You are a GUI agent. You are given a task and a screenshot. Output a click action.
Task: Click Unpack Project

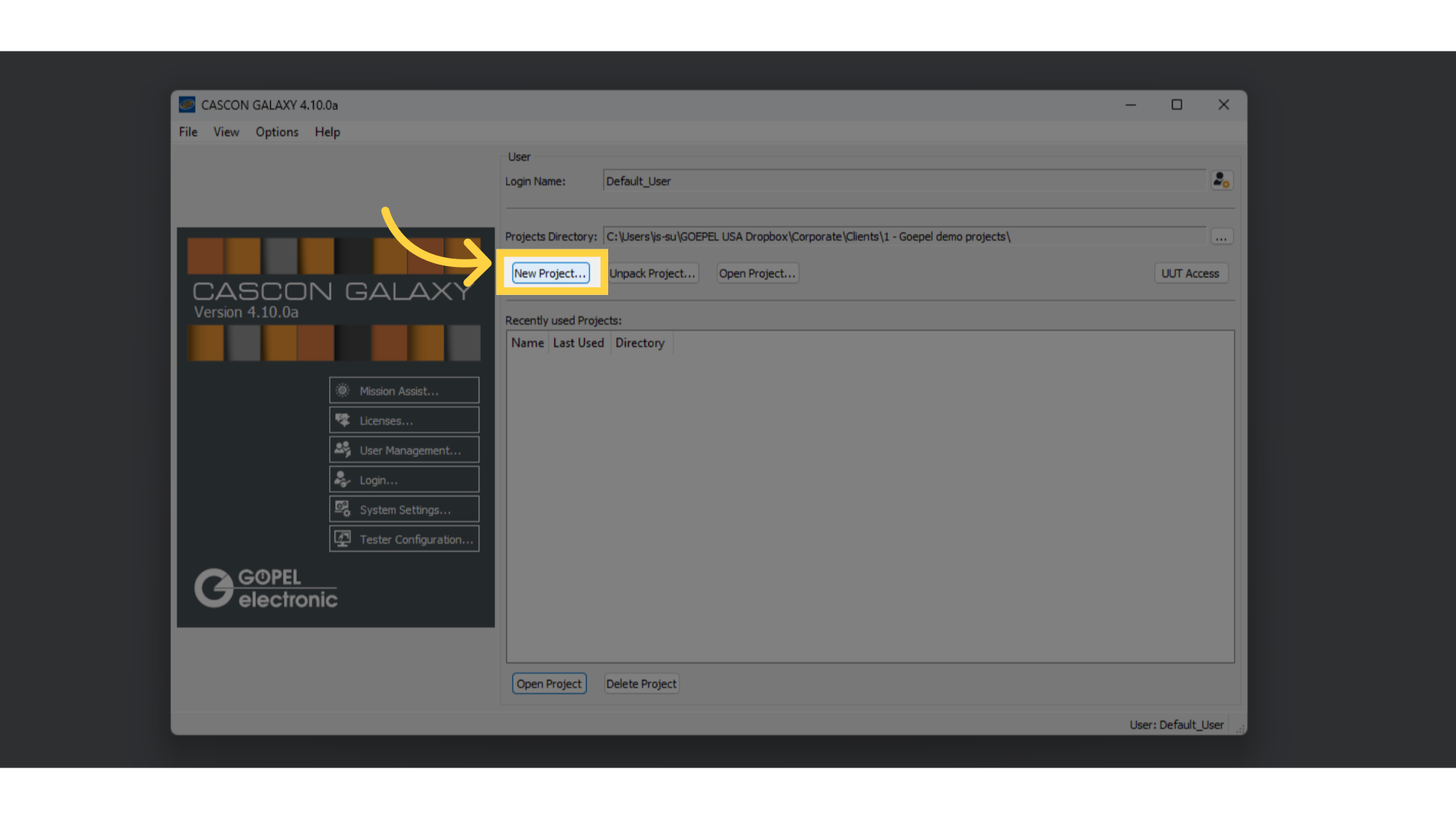click(x=652, y=273)
